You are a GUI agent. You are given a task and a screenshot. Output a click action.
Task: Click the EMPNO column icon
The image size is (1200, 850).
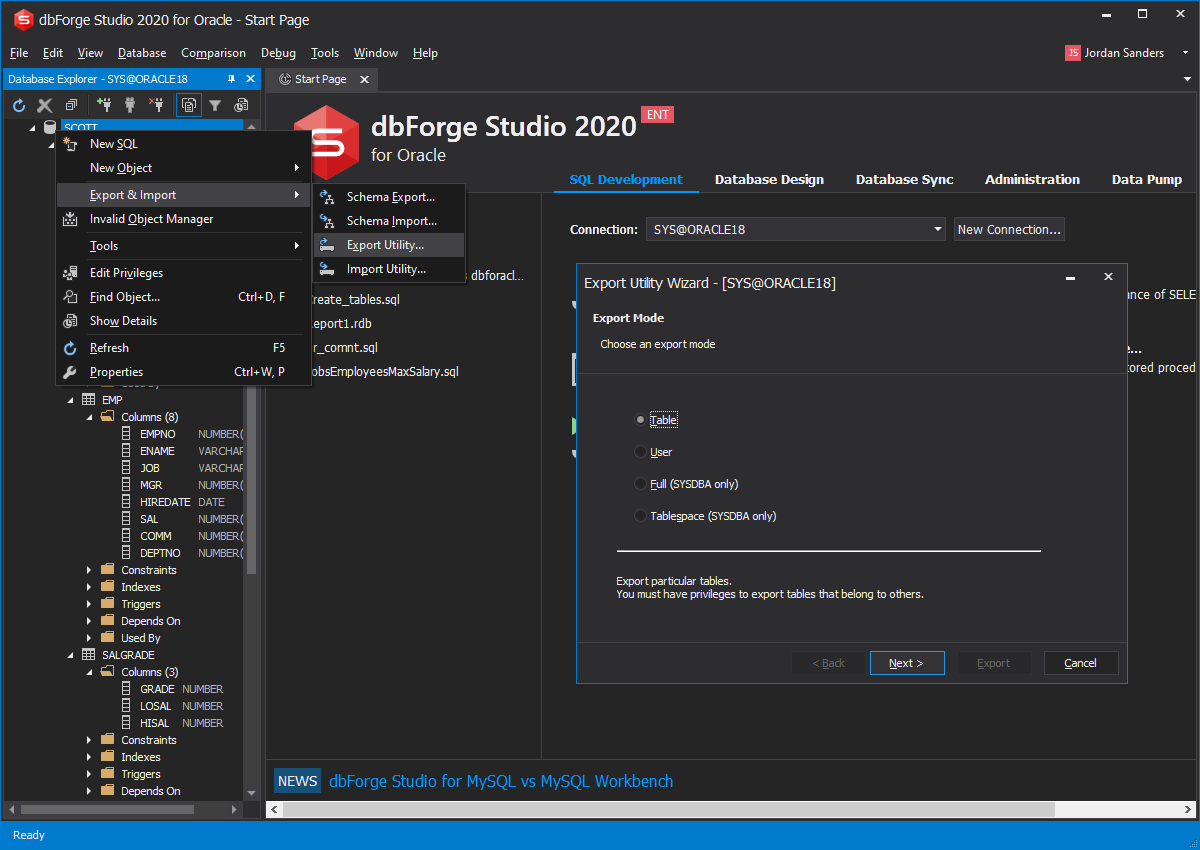(126, 434)
